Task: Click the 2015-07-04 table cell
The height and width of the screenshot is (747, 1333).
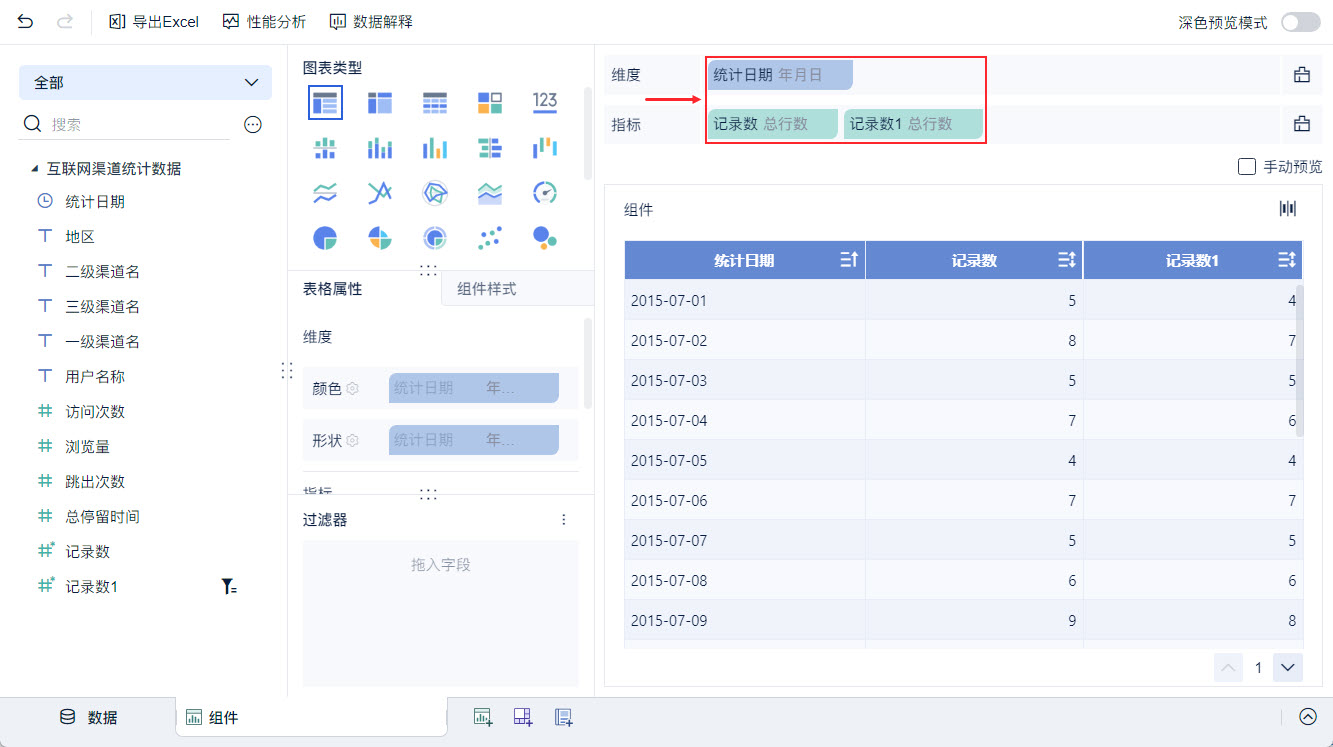Action: [x=745, y=420]
